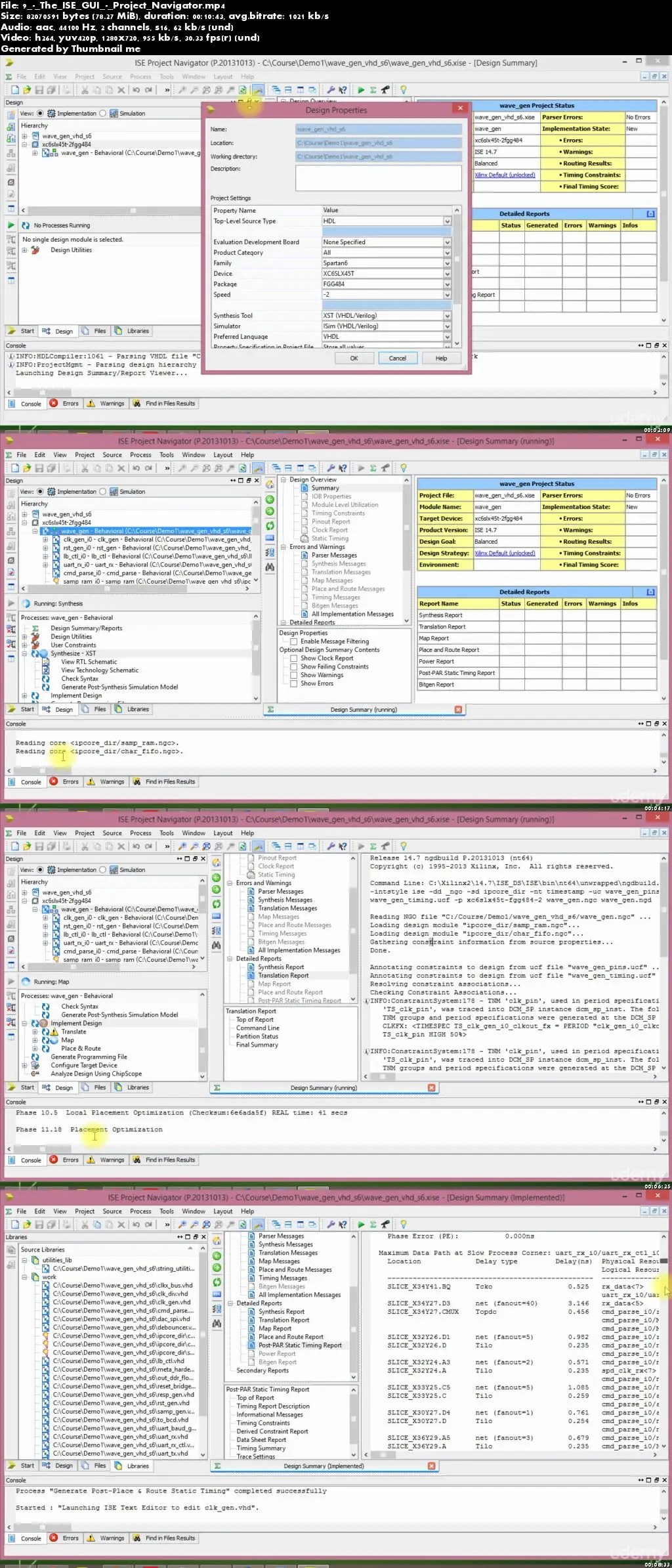
Task: Click Open folder icon in Running: Synthesis window toolbar
Action: (27, 468)
